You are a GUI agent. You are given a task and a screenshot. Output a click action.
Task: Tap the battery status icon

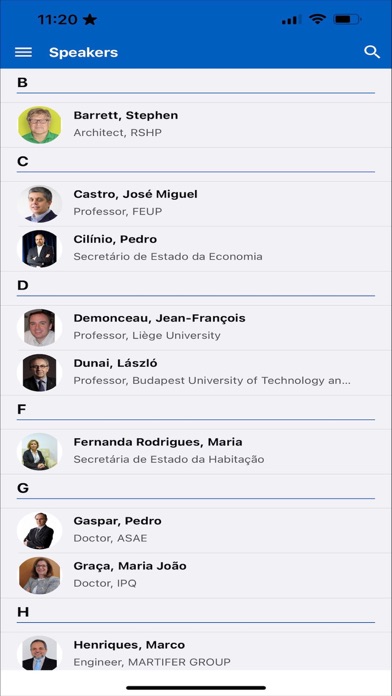pyautogui.click(x=347, y=20)
